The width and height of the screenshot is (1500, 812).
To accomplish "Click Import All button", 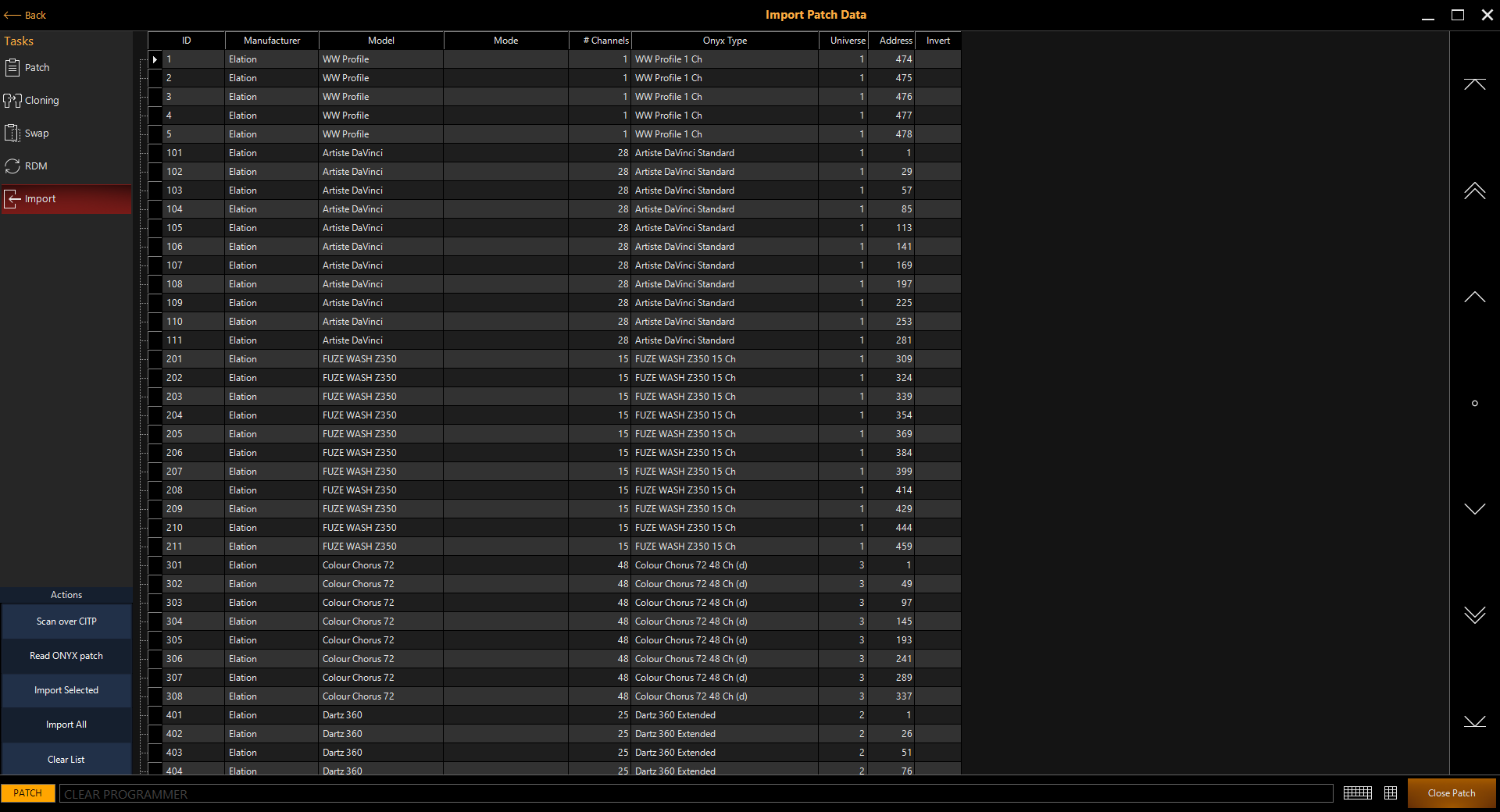I will click(x=66, y=725).
